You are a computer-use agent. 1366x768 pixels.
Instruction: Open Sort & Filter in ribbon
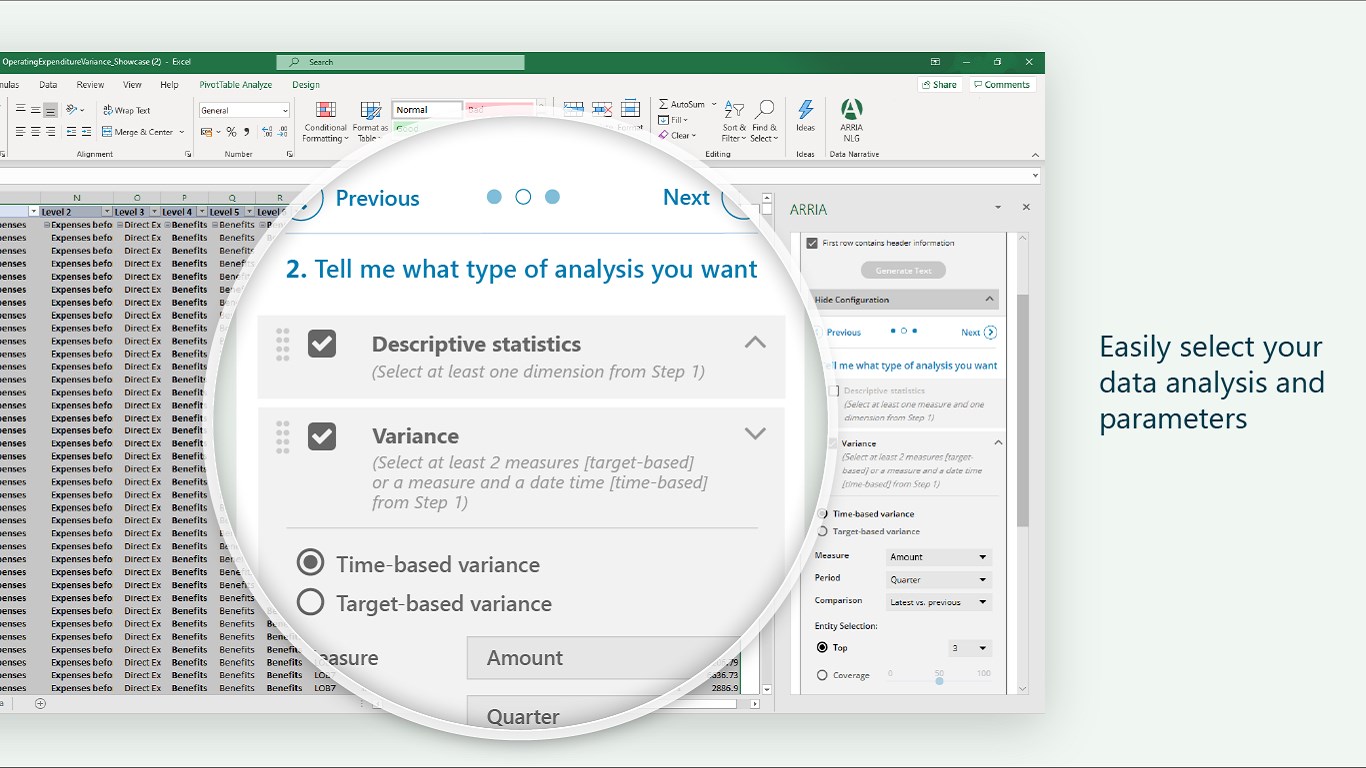[734, 121]
